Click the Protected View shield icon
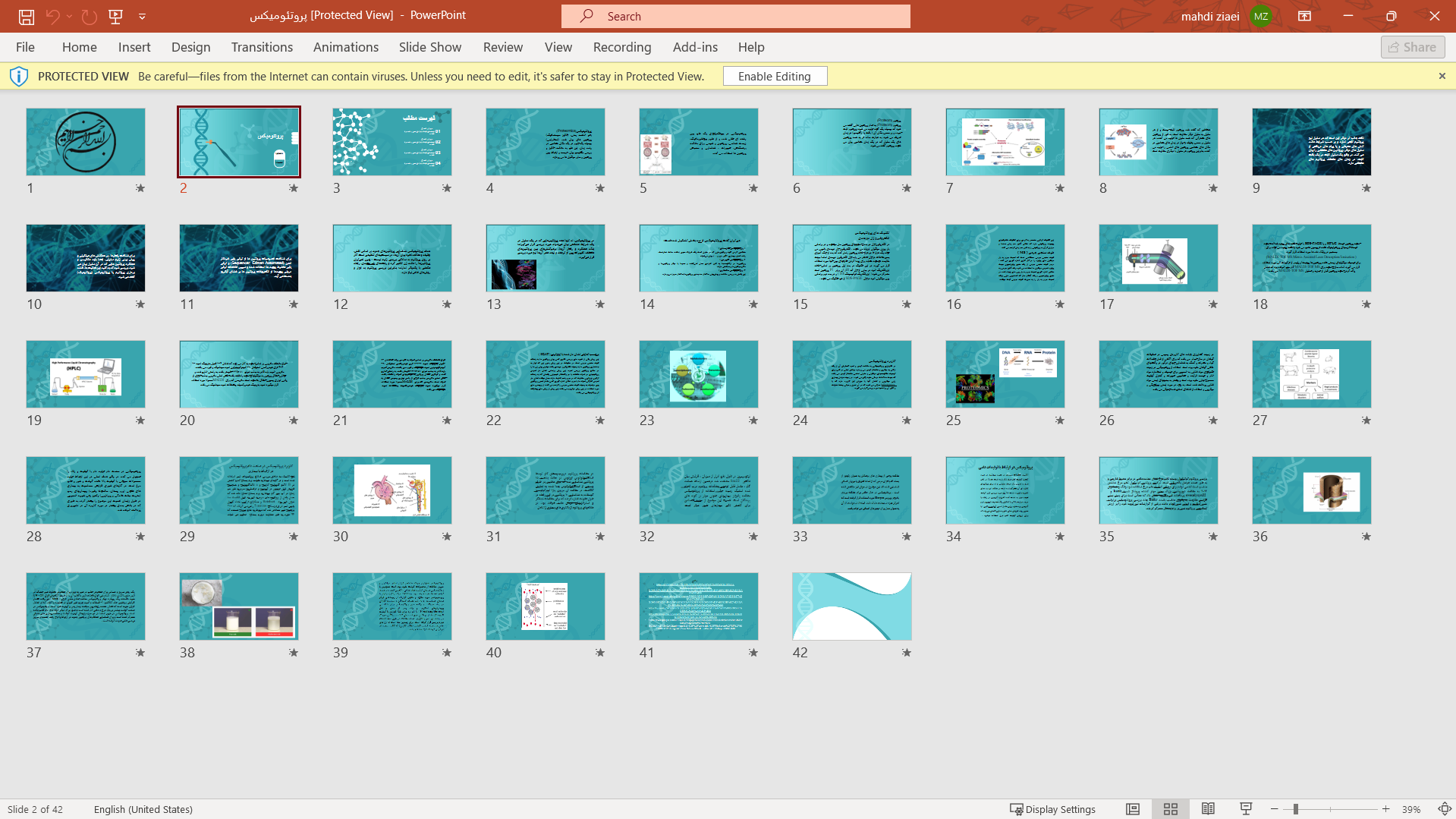Viewport: 1456px width, 819px height. [19, 76]
